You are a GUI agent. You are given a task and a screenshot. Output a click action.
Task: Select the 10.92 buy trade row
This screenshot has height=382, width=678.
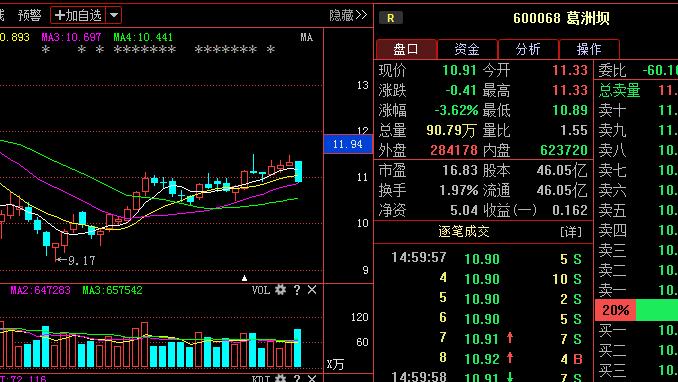(483, 359)
